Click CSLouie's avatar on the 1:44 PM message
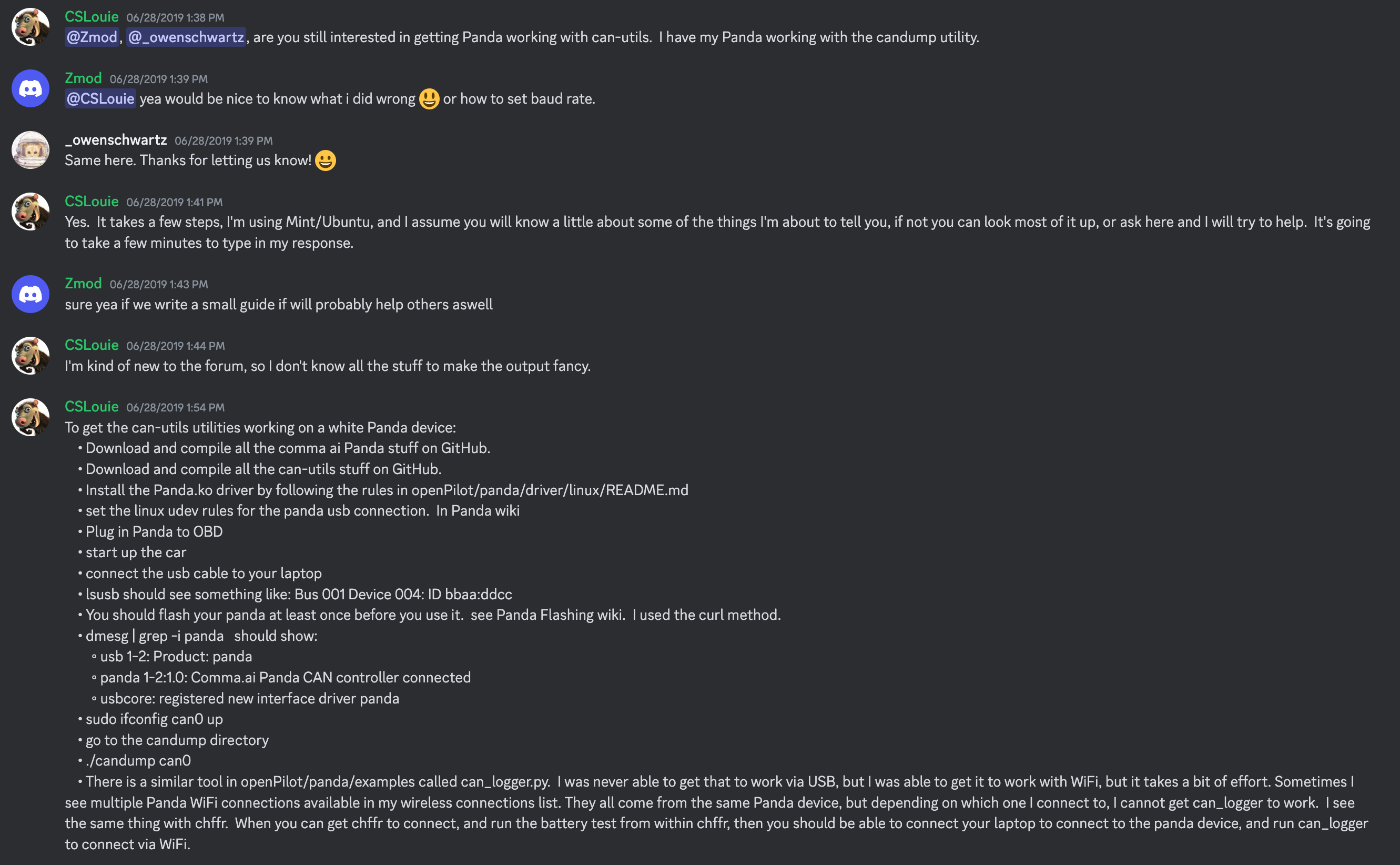The width and height of the screenshot is (1400, 865). (31, 355)
